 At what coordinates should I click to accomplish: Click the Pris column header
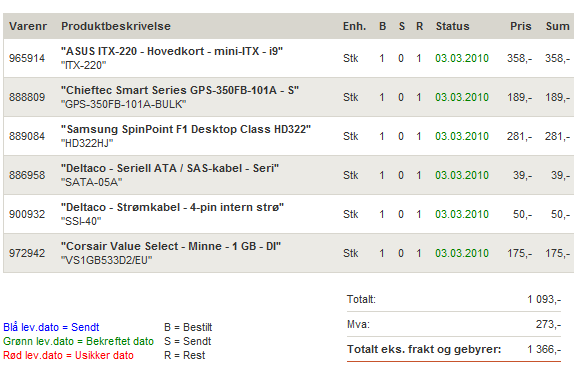tap(521, 26)
